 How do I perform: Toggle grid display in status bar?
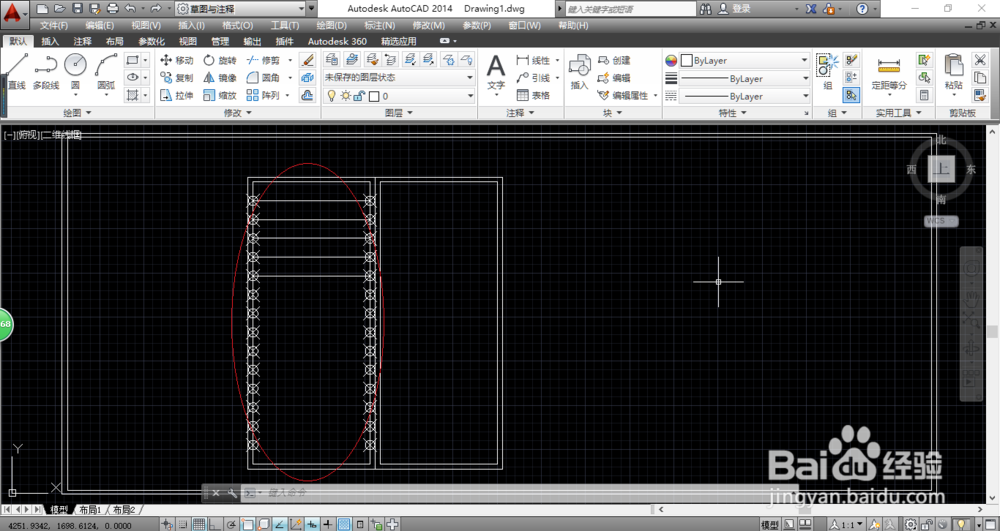click(x=199, y=525)
